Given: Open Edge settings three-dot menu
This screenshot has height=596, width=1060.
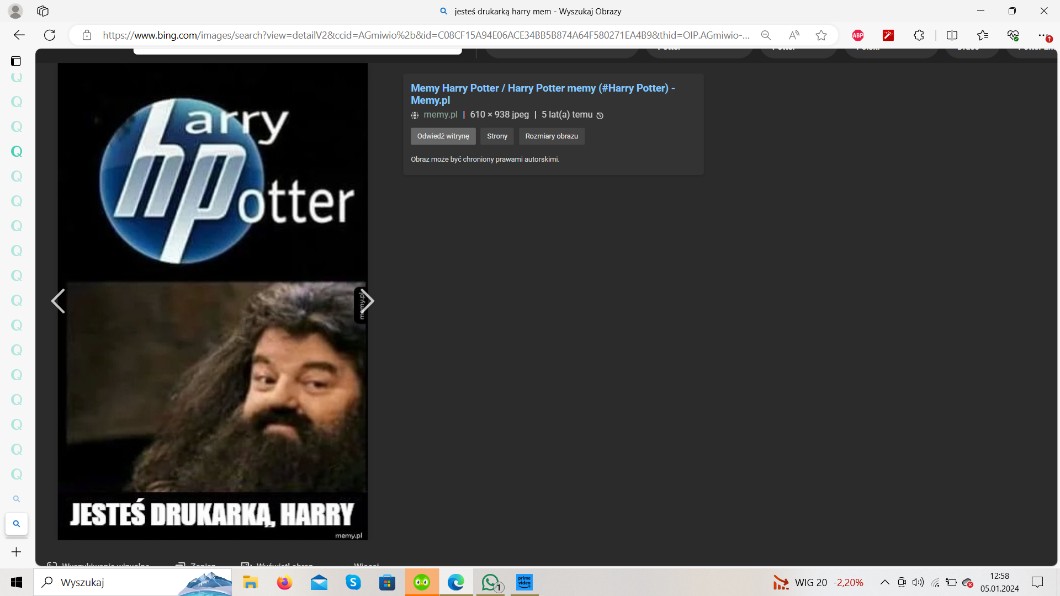Looking at the screenshot, I should click(1044, 35).
